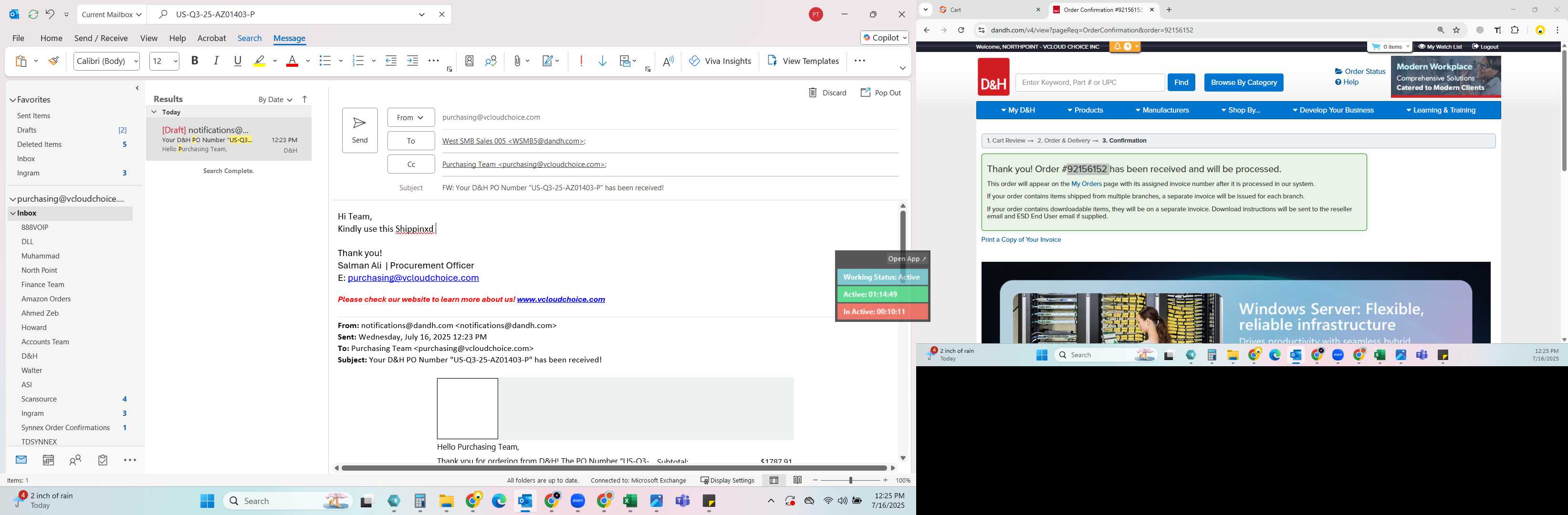
Task: Switch to the Home ribbon tab
Action: pos(51,38)
